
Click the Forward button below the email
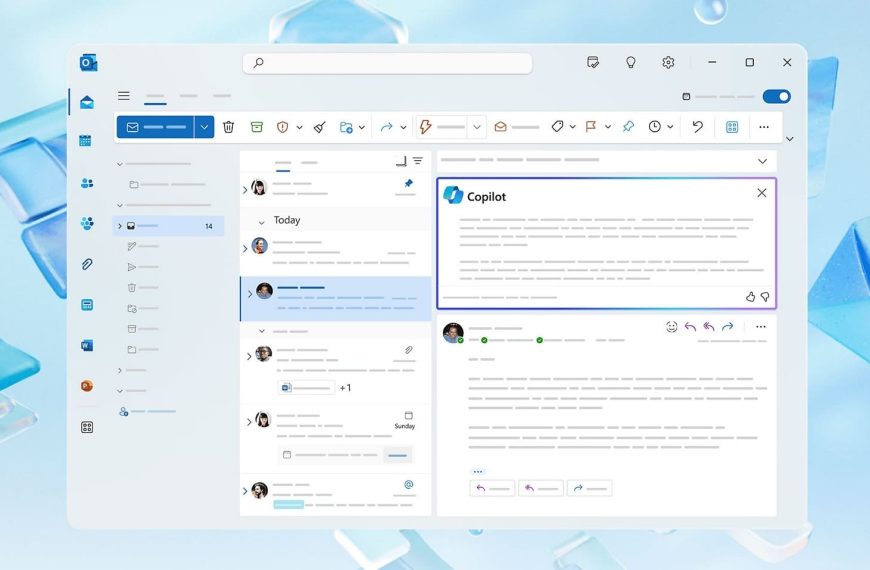pos(589,488)
